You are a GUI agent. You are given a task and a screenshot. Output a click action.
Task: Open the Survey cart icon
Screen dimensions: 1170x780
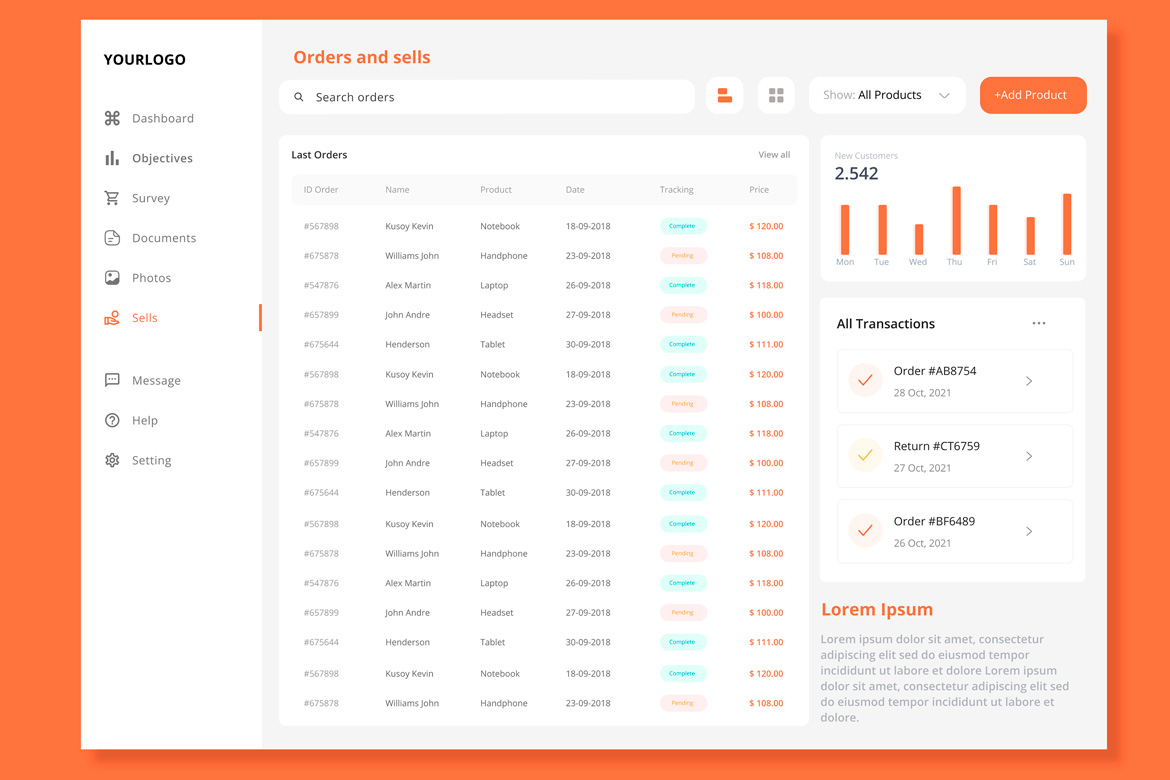click(113, 198)
